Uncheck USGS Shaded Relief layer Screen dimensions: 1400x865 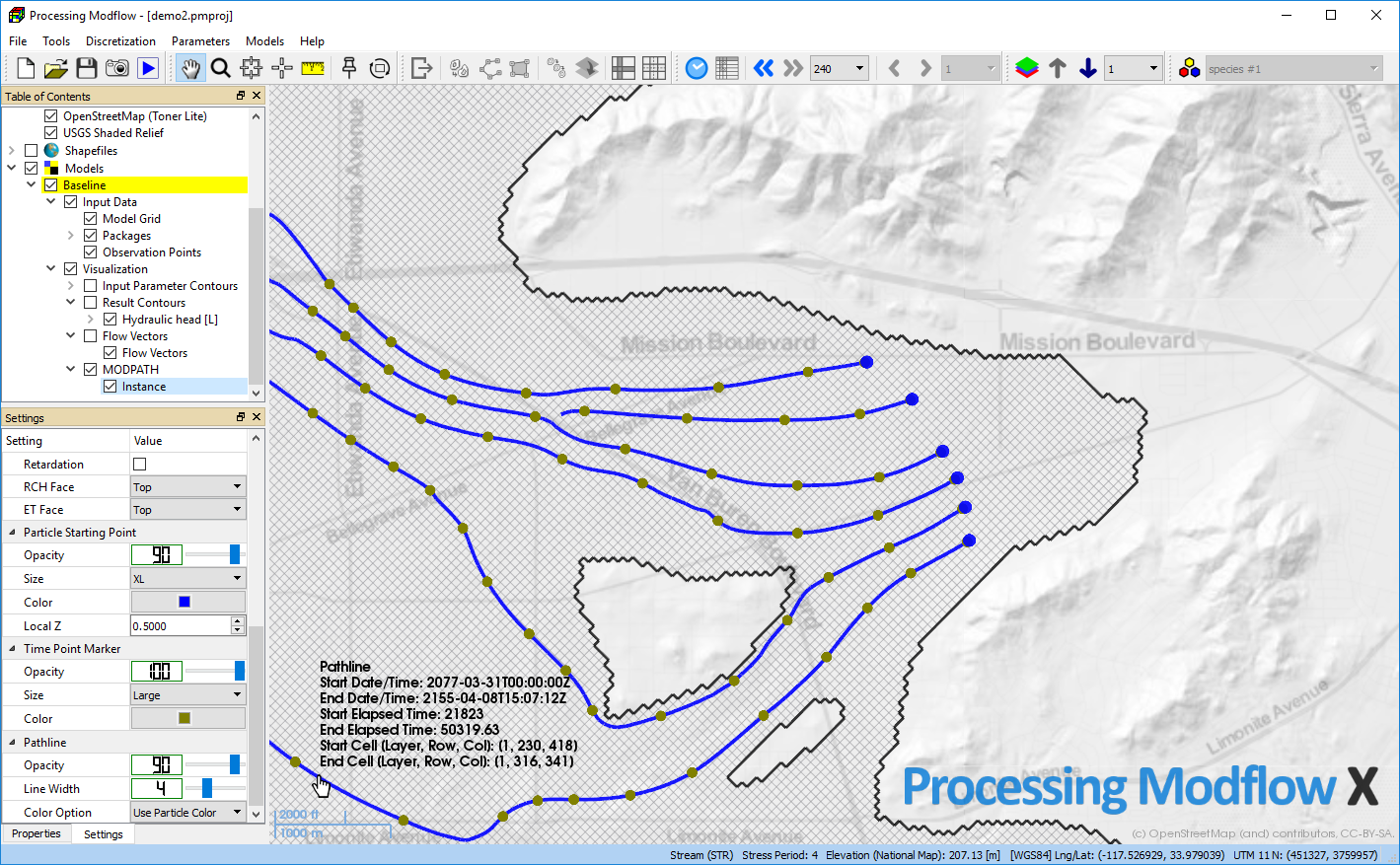[x=51, y=133]
